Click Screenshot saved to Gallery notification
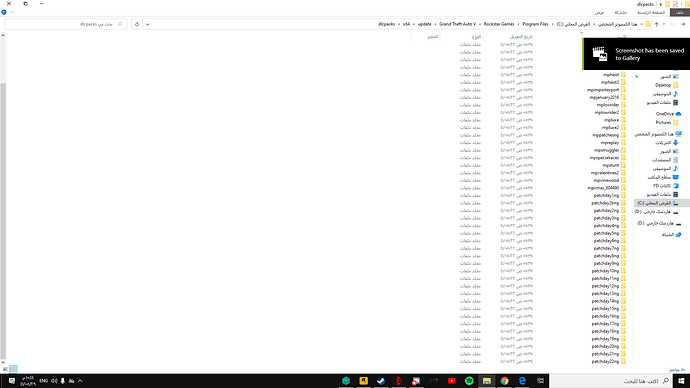Image resolution: width=690 pixels, height=388 pixels. pos(636,54)
